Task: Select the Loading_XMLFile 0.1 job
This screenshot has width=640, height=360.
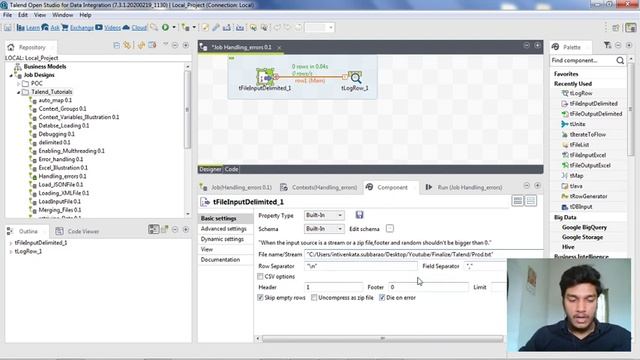Action: click(64, 193)
